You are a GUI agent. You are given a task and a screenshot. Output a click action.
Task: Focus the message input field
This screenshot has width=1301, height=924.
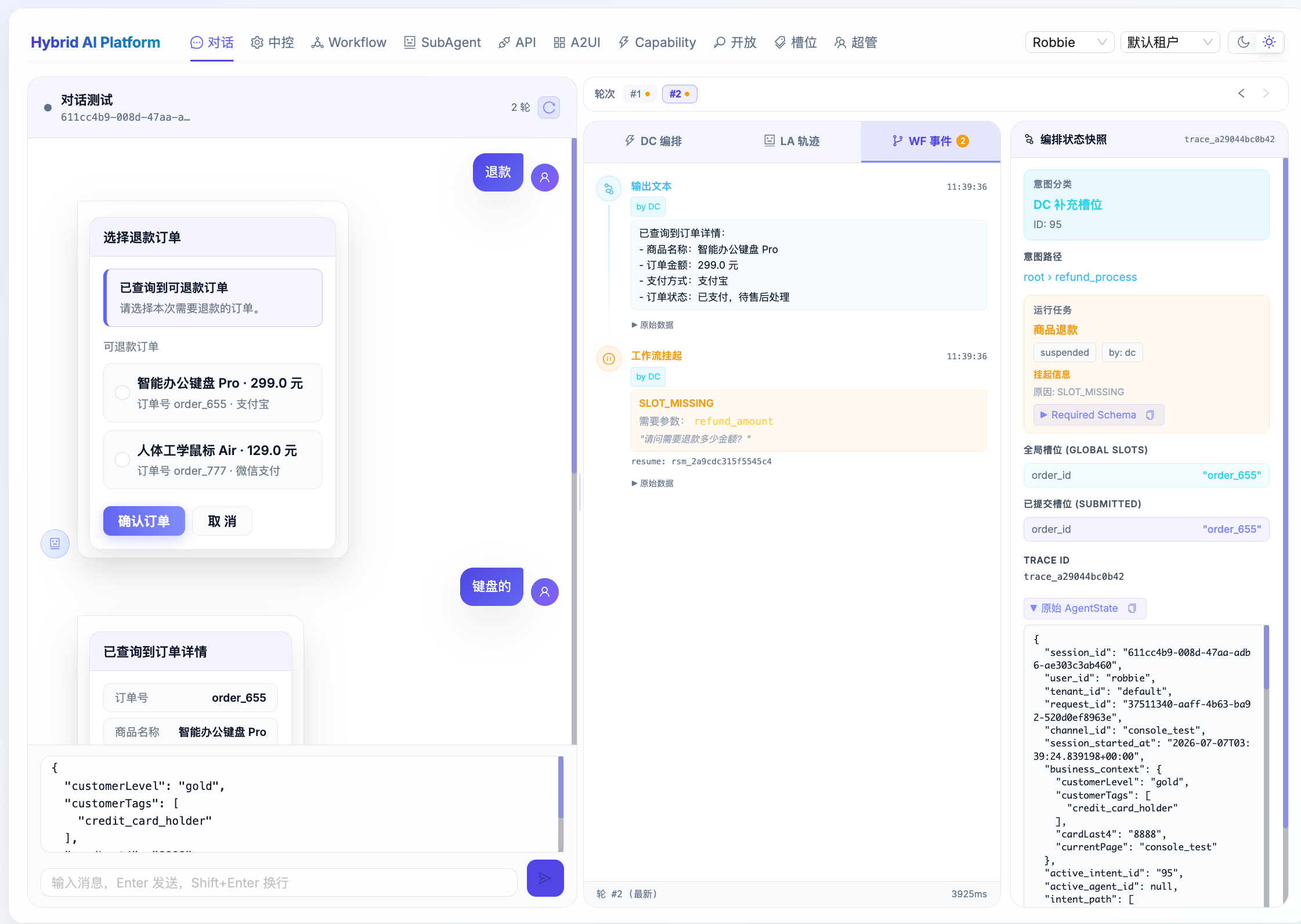(x=279, y=883)
